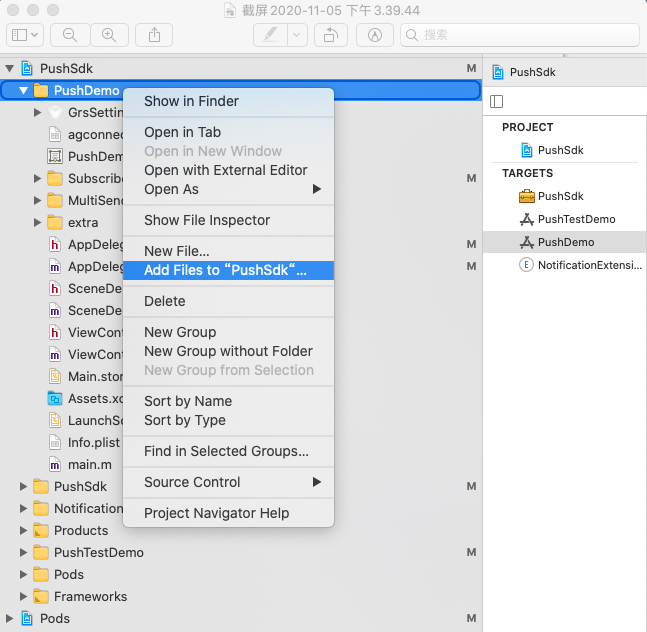Open the sidebar view menu in the toolbar
The height and width of the screenshot is (632, 647).
[x=25, y=35]
